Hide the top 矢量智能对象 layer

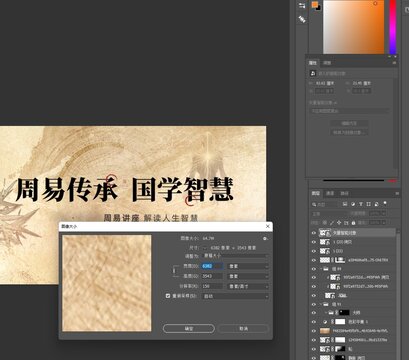click(314, 233)
